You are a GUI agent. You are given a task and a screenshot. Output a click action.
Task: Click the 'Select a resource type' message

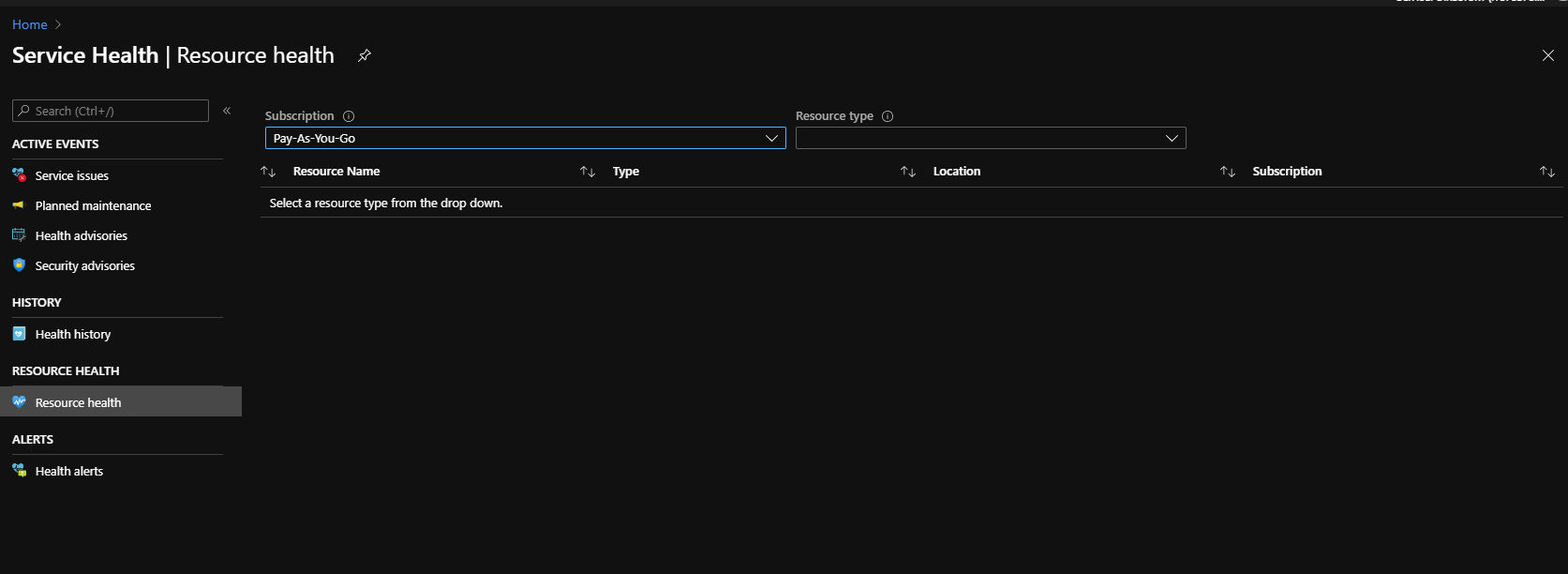386,203
